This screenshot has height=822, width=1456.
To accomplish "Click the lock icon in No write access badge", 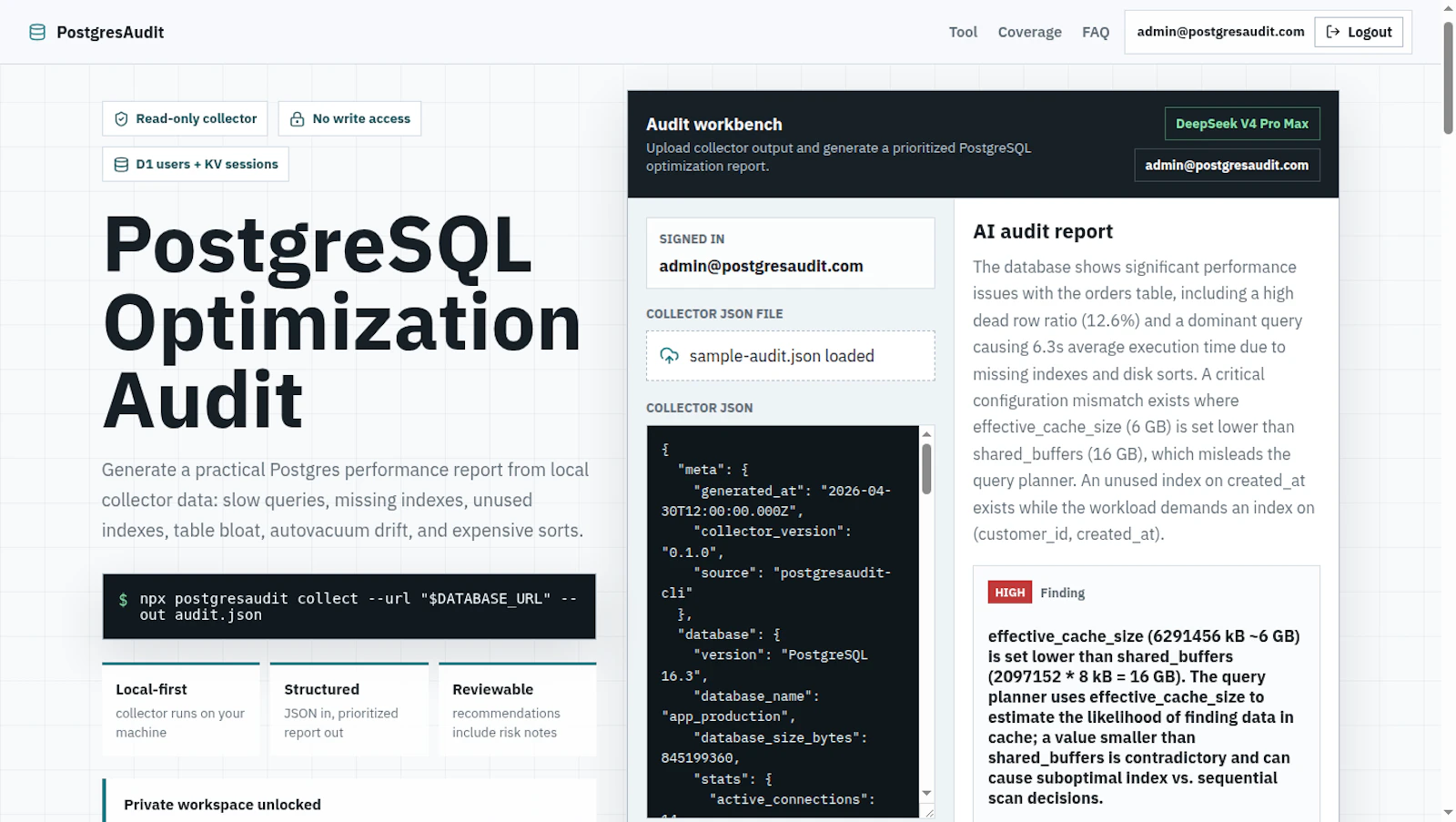I will [x=297, y=119].
